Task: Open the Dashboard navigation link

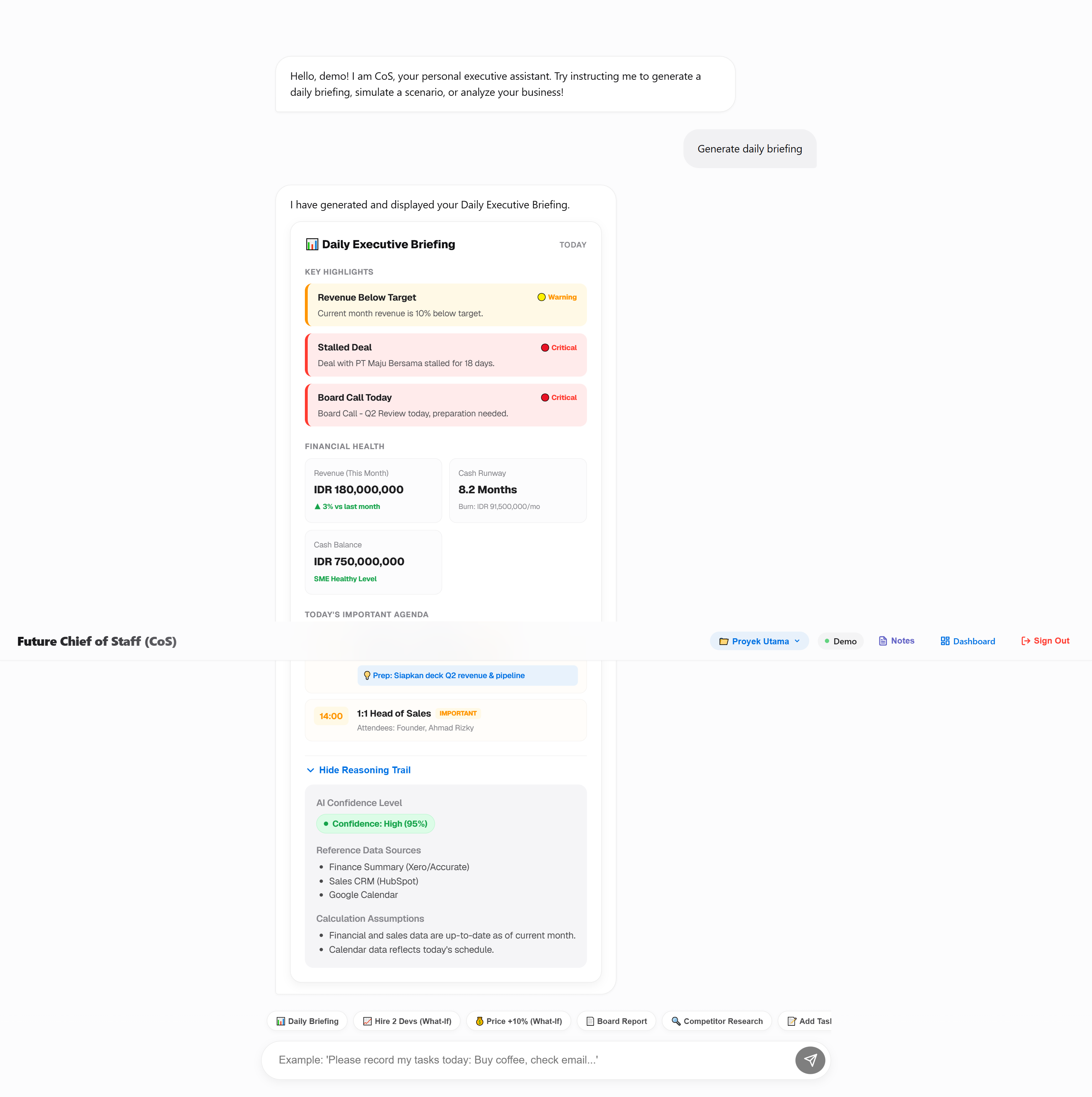Action: [x=968, y=641]
